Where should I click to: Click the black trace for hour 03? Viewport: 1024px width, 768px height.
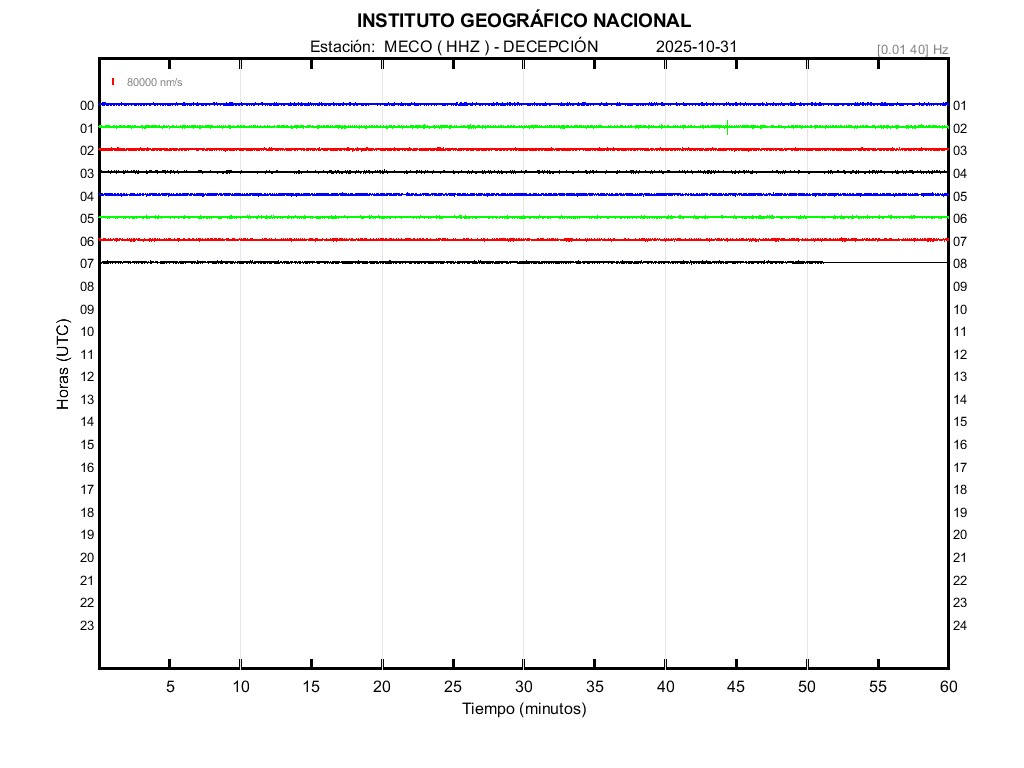400,172
